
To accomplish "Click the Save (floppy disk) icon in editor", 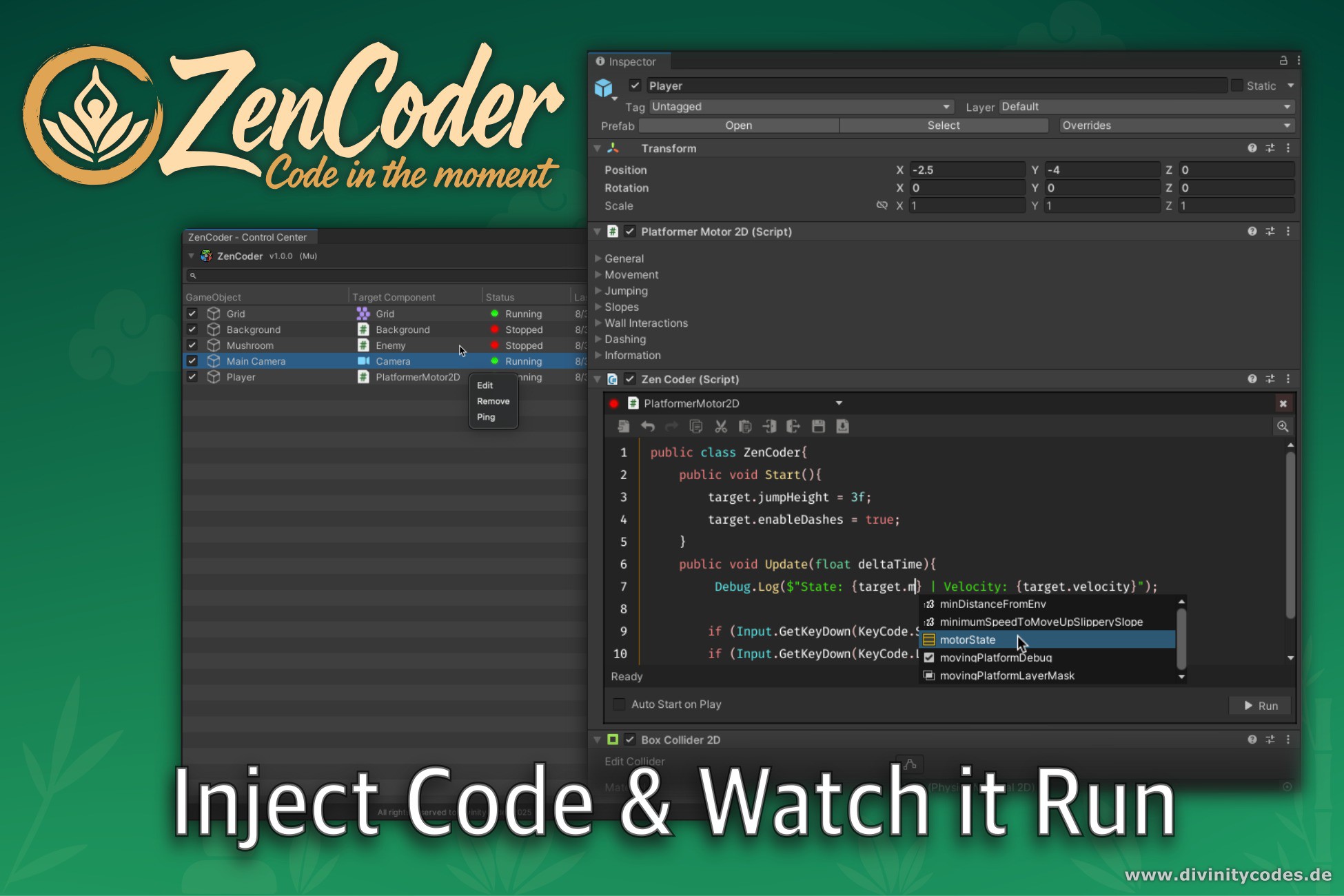I will [818, 426].
